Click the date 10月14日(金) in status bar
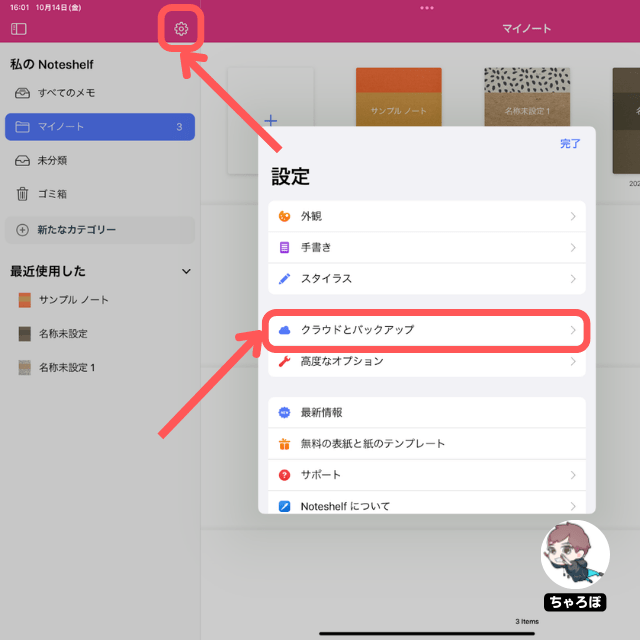This screenshot has width=640, height=640. pyautogui.click(x=58, y=8)
